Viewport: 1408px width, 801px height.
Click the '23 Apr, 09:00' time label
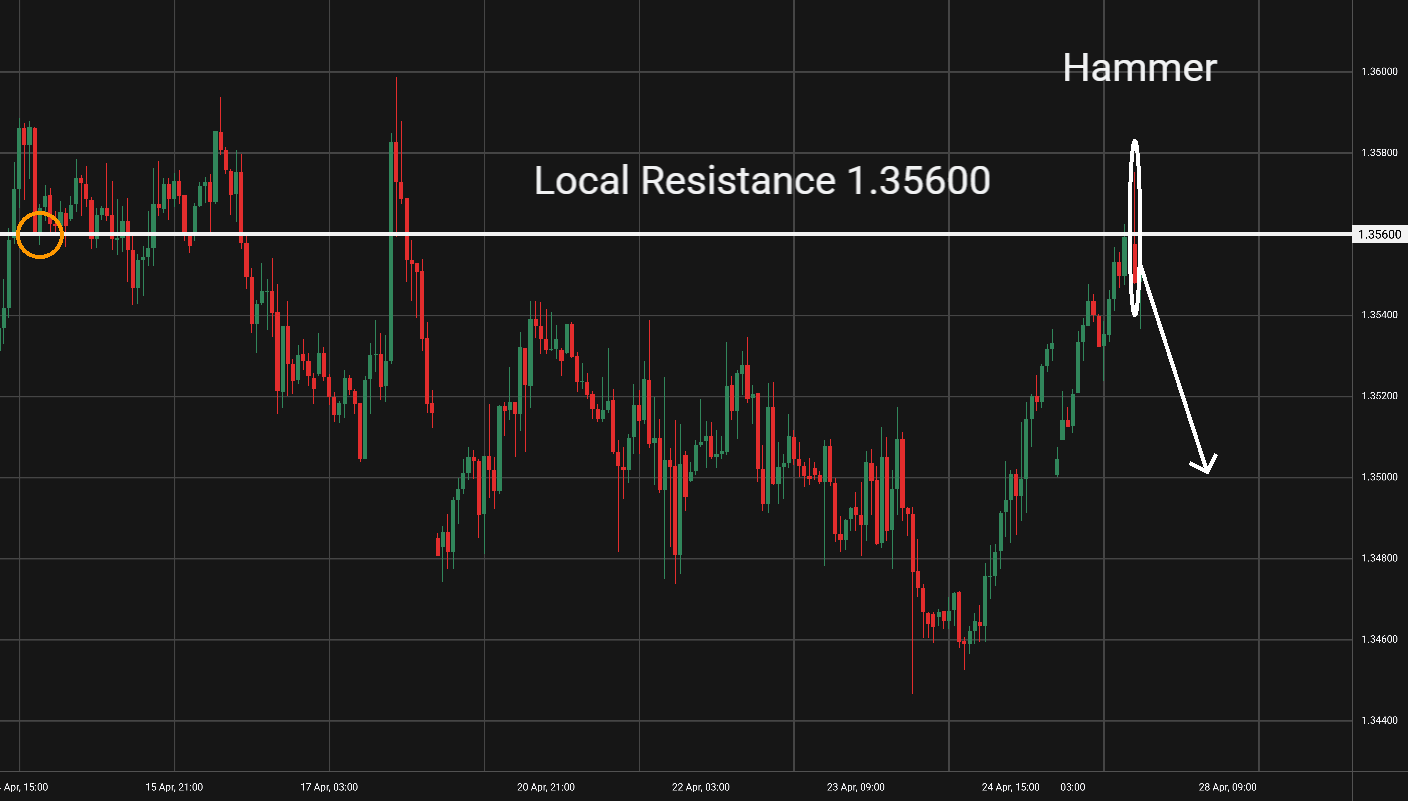[855, 787]
